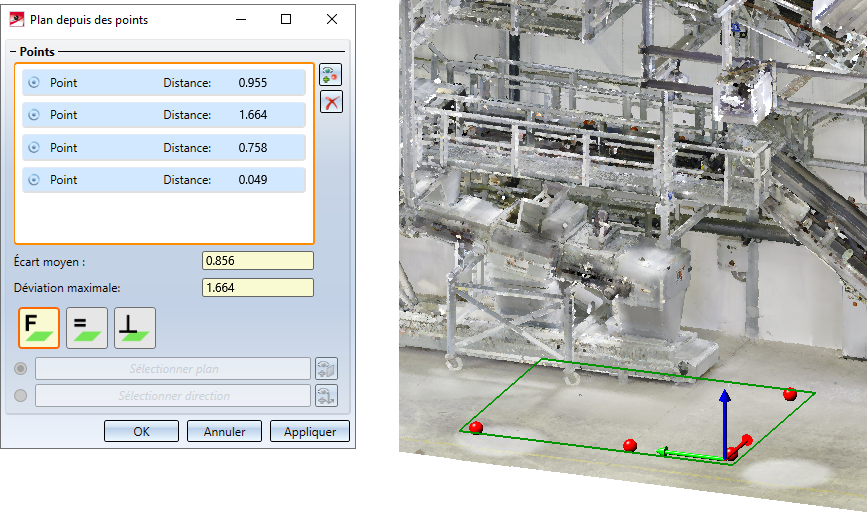This screenshot has width=867, height=512.
Task: Click OK to confirm the plane
Action: (x=141, y=432)
